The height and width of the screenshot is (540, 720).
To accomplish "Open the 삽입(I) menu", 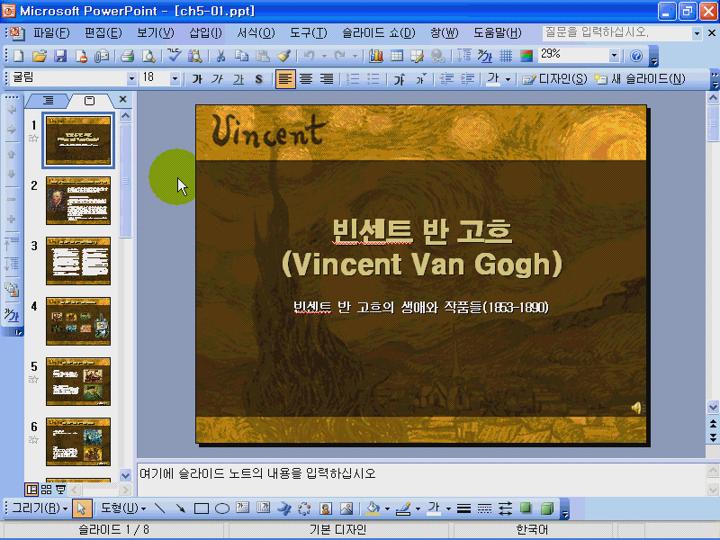I will coord(206,33).
